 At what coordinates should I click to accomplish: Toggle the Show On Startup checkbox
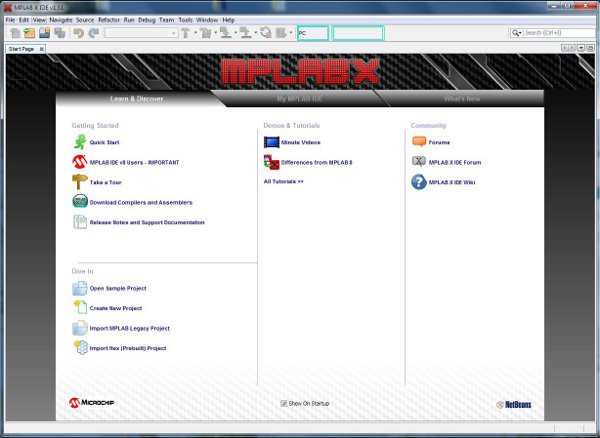(x=284, y=403)
